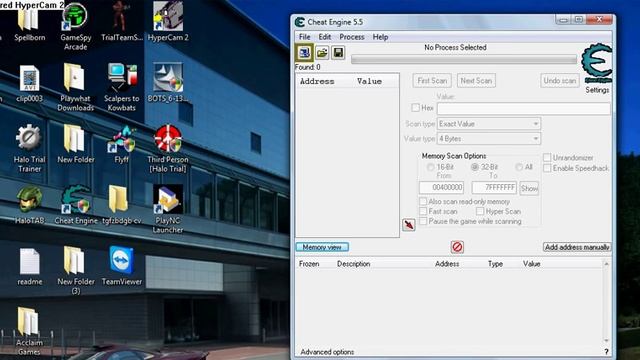640x360 pixels.
Task: Click the Frozen column header
Action: click(309, 264)
